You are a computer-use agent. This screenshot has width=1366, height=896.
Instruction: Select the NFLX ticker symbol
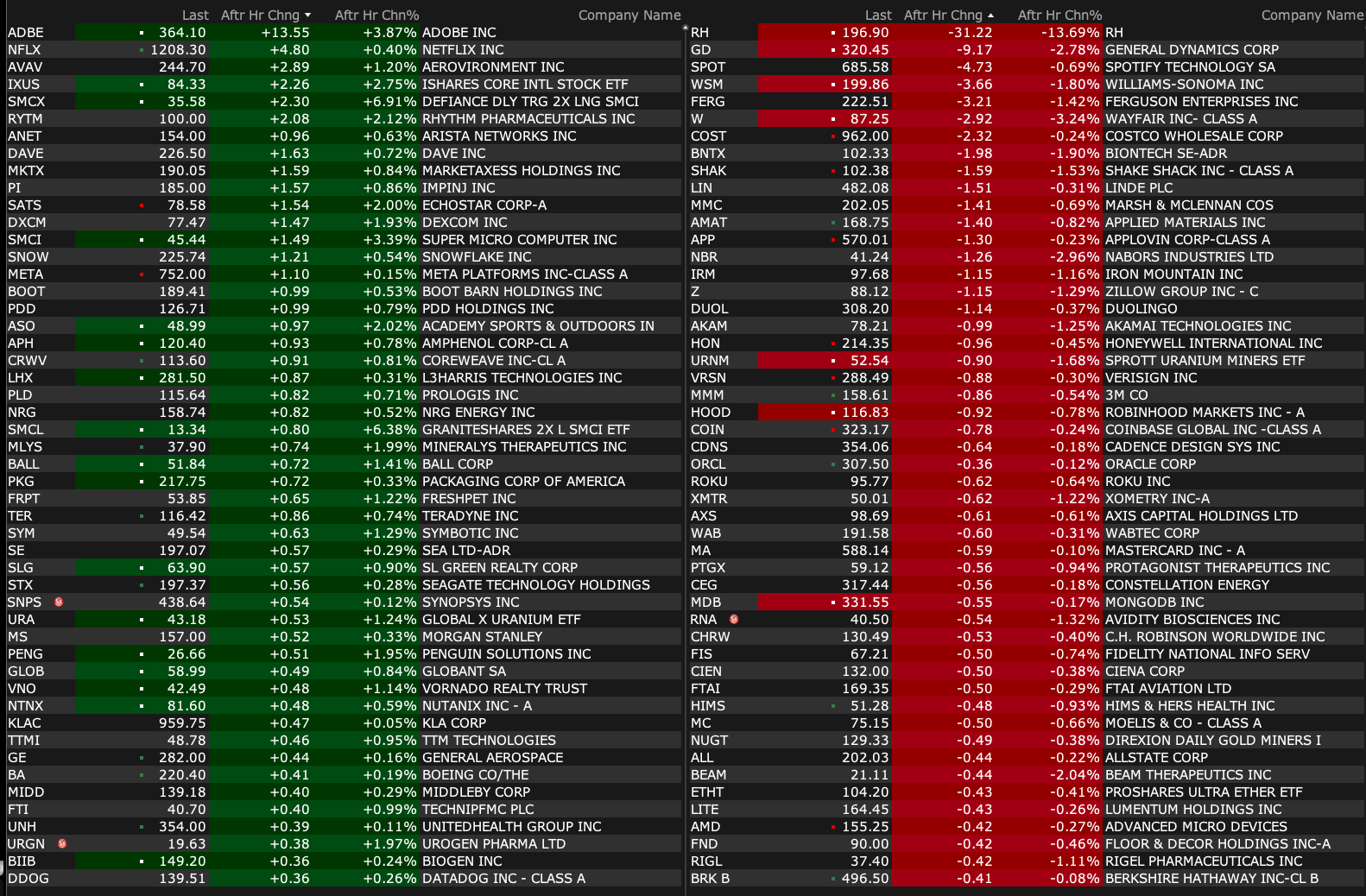click(x=24, y=50)
